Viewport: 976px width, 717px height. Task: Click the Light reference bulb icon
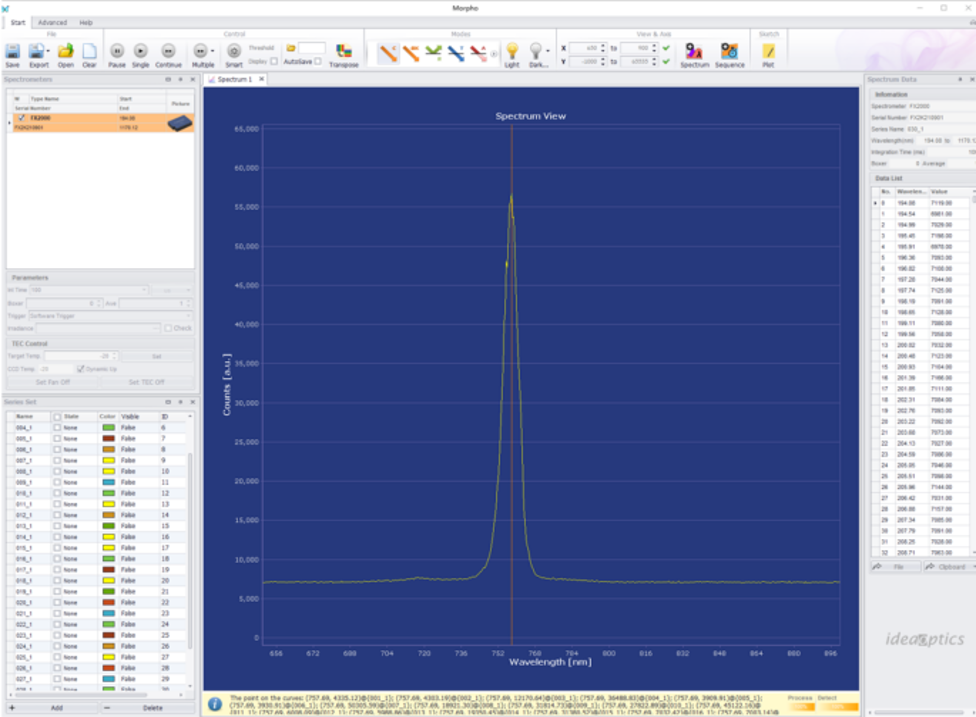[x=511, y=52]
